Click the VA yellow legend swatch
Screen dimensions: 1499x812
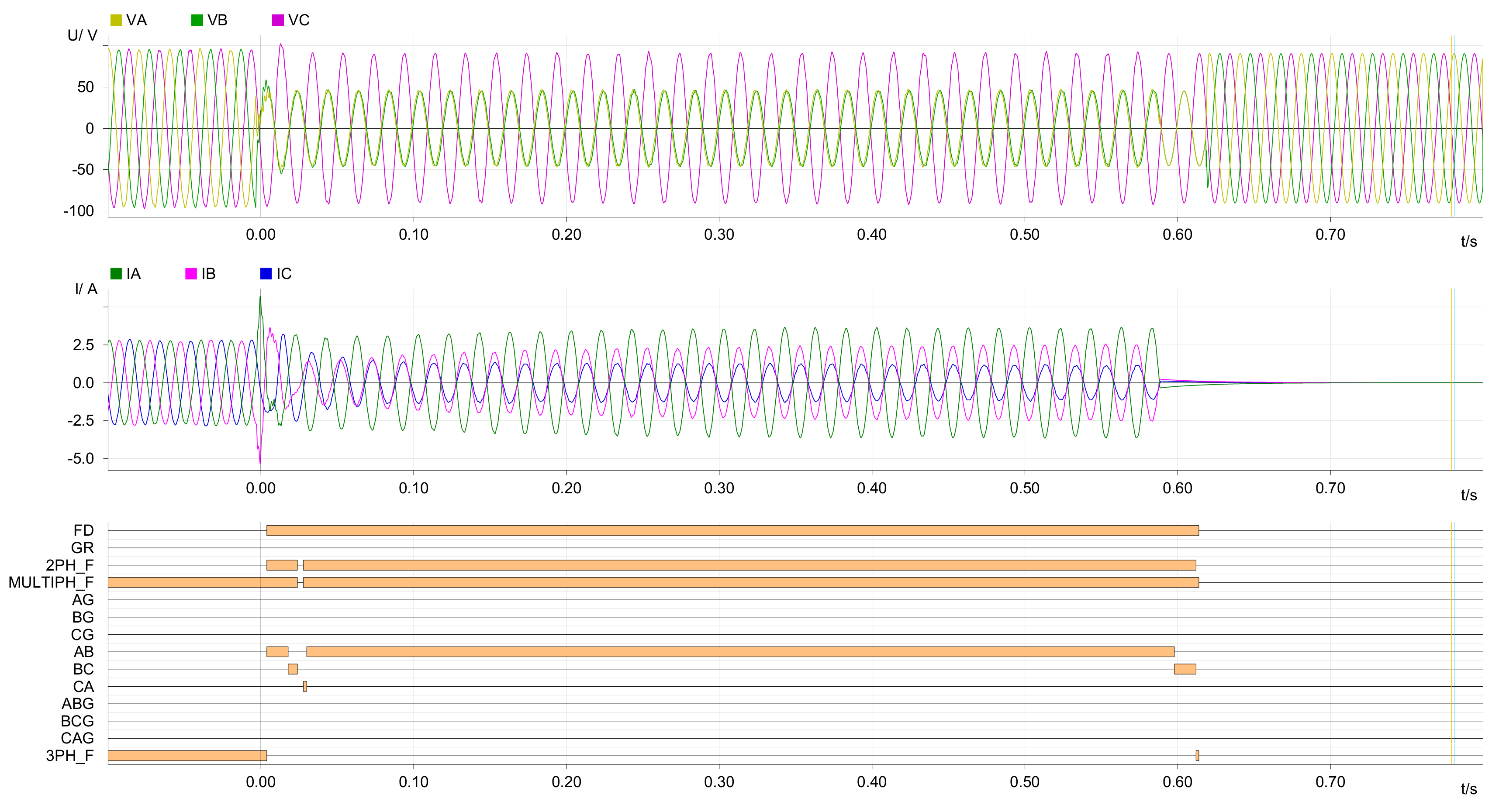(x=116, y=21)
